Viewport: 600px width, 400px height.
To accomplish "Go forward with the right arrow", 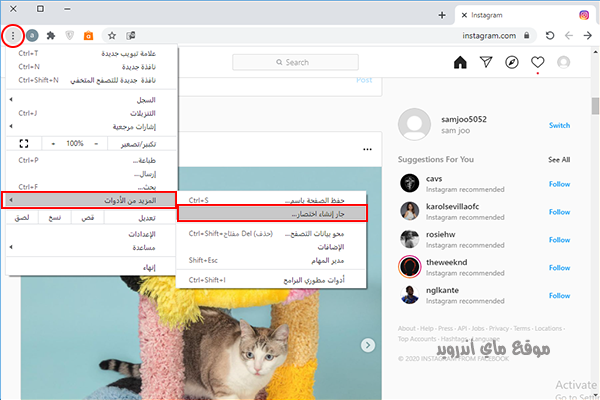I will pyautogui.click(x=588, y=36).
